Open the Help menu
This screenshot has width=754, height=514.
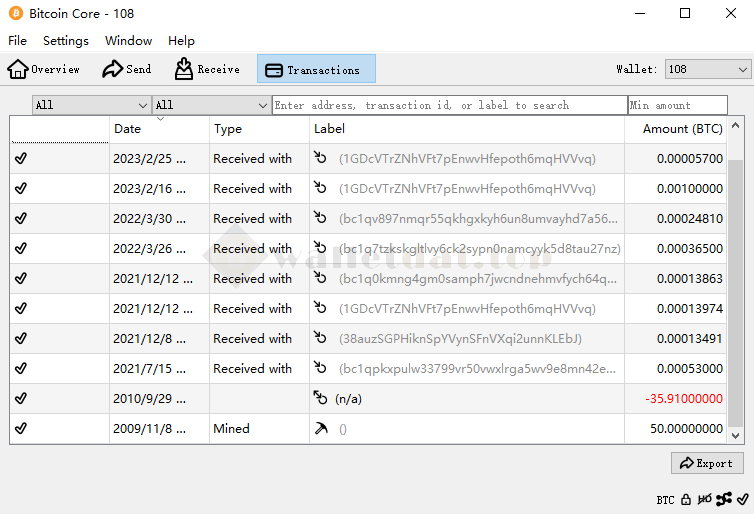point(181,41)
